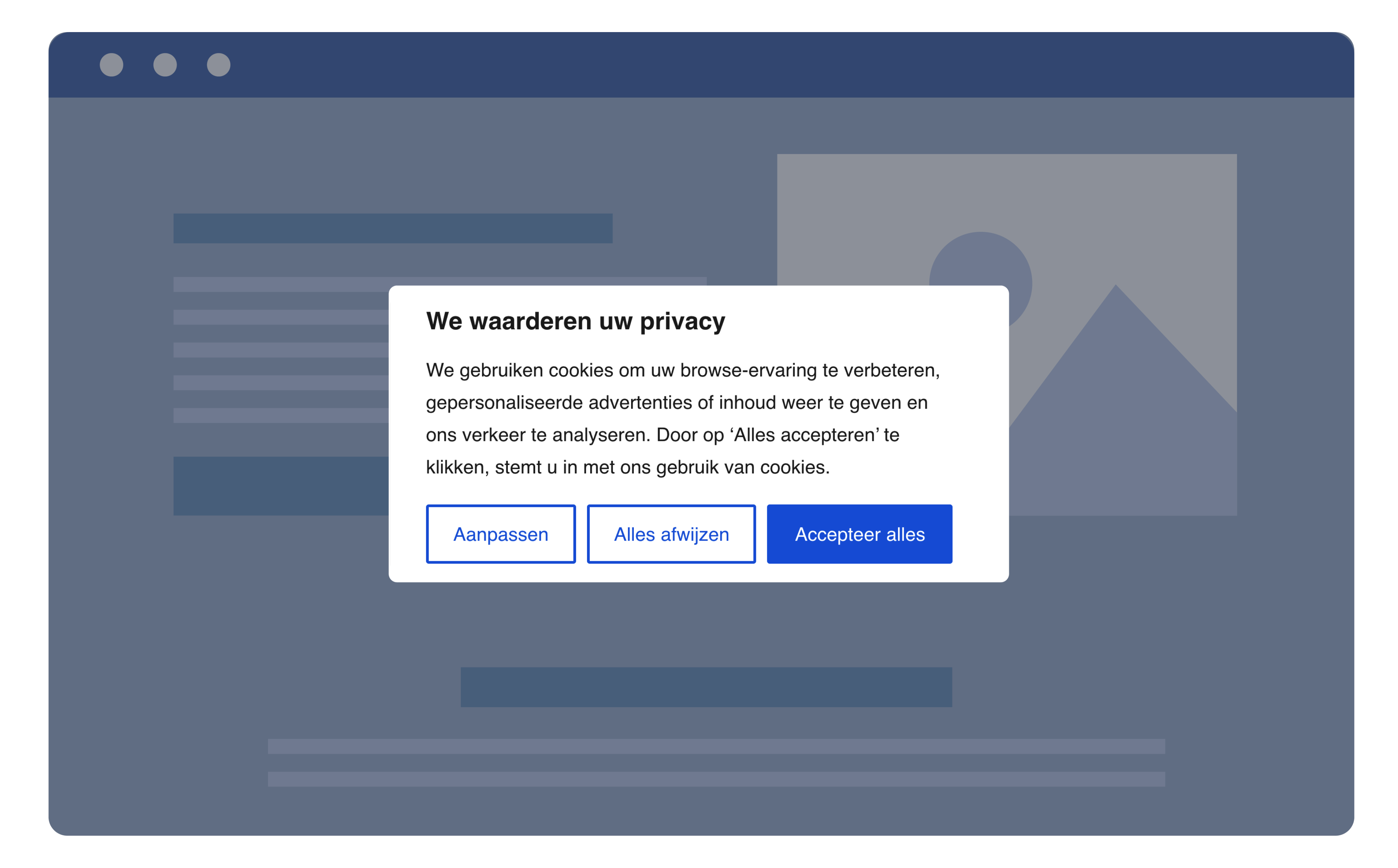Click the empty browser title bar area
The height and width of the screenshot is (868, 1398).
click(x=746, y=65)
